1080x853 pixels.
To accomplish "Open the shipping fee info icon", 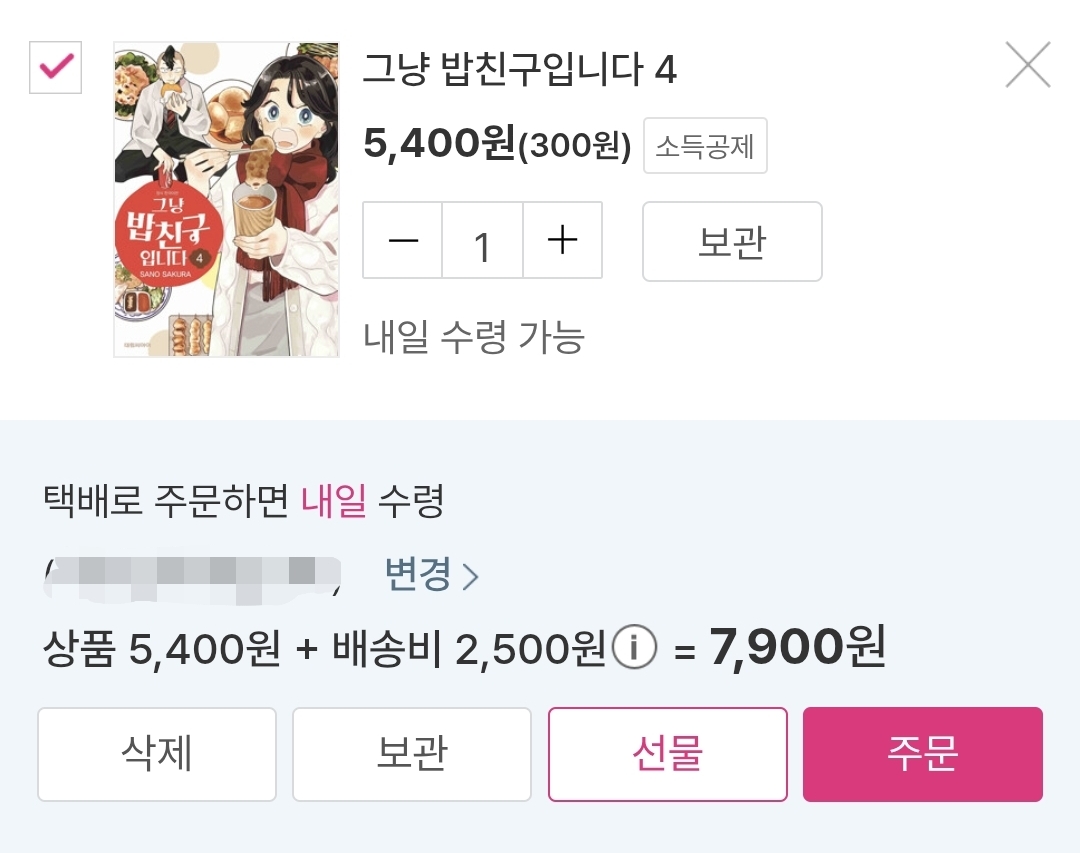I will pyautogui.click(x=634, y=647).
